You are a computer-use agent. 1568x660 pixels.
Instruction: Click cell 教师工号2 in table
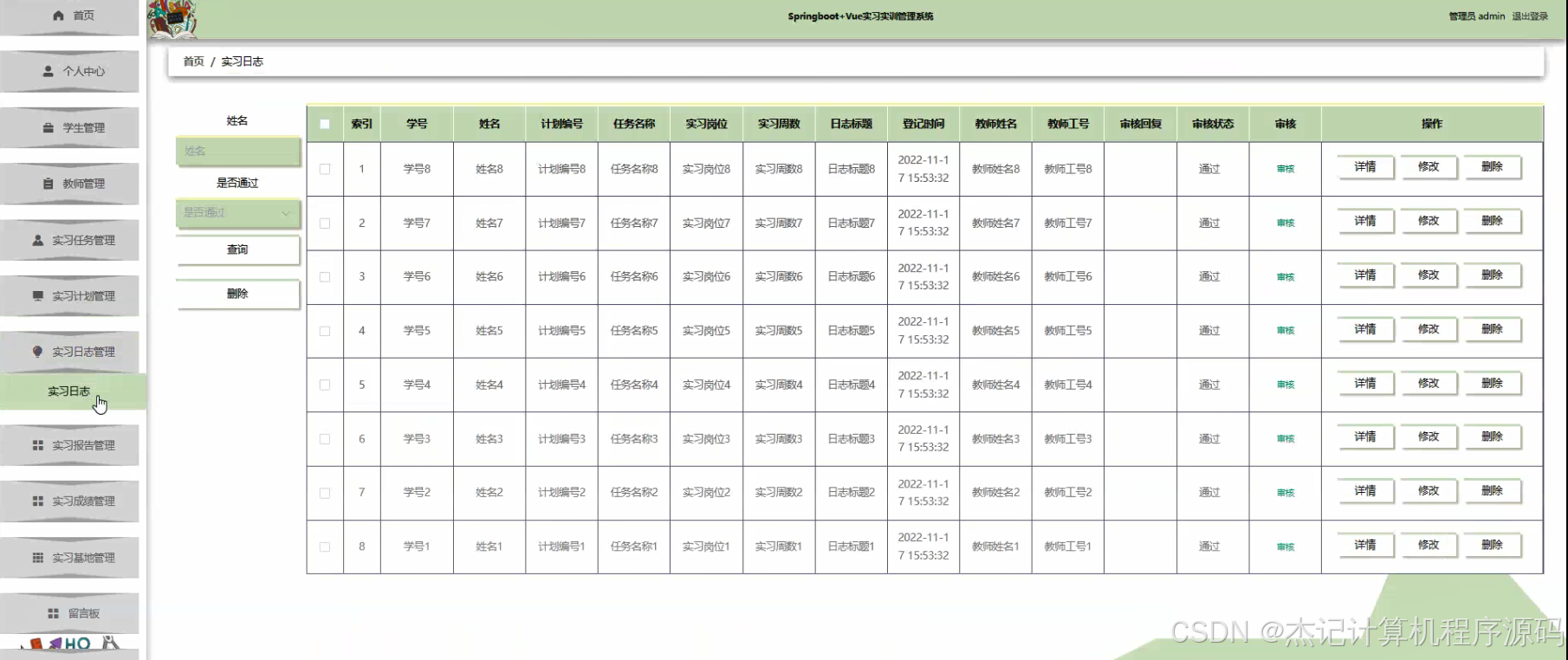1068,492
